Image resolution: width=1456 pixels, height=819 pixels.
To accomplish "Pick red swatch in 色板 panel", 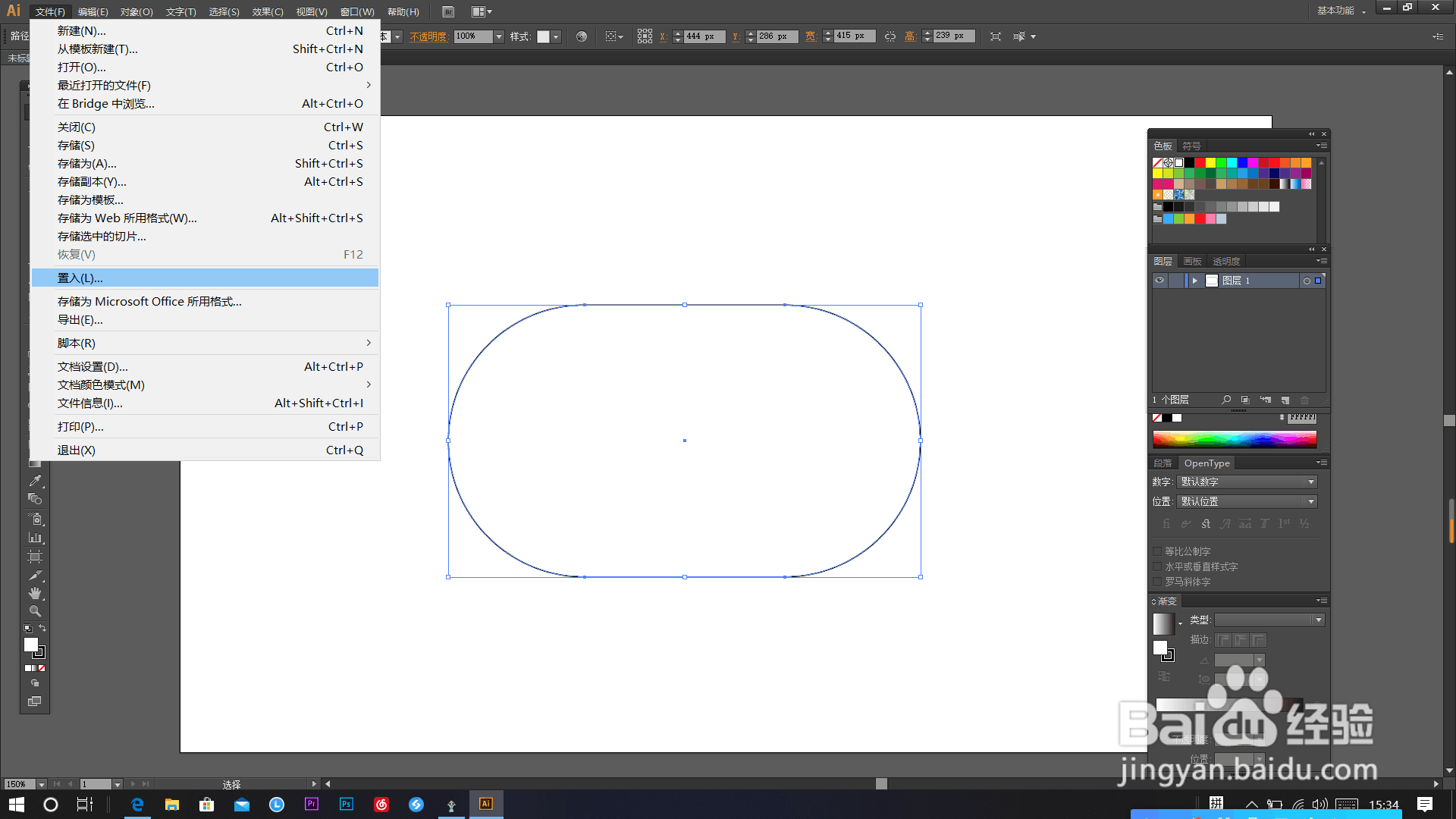I will (x=1200, y=162).
